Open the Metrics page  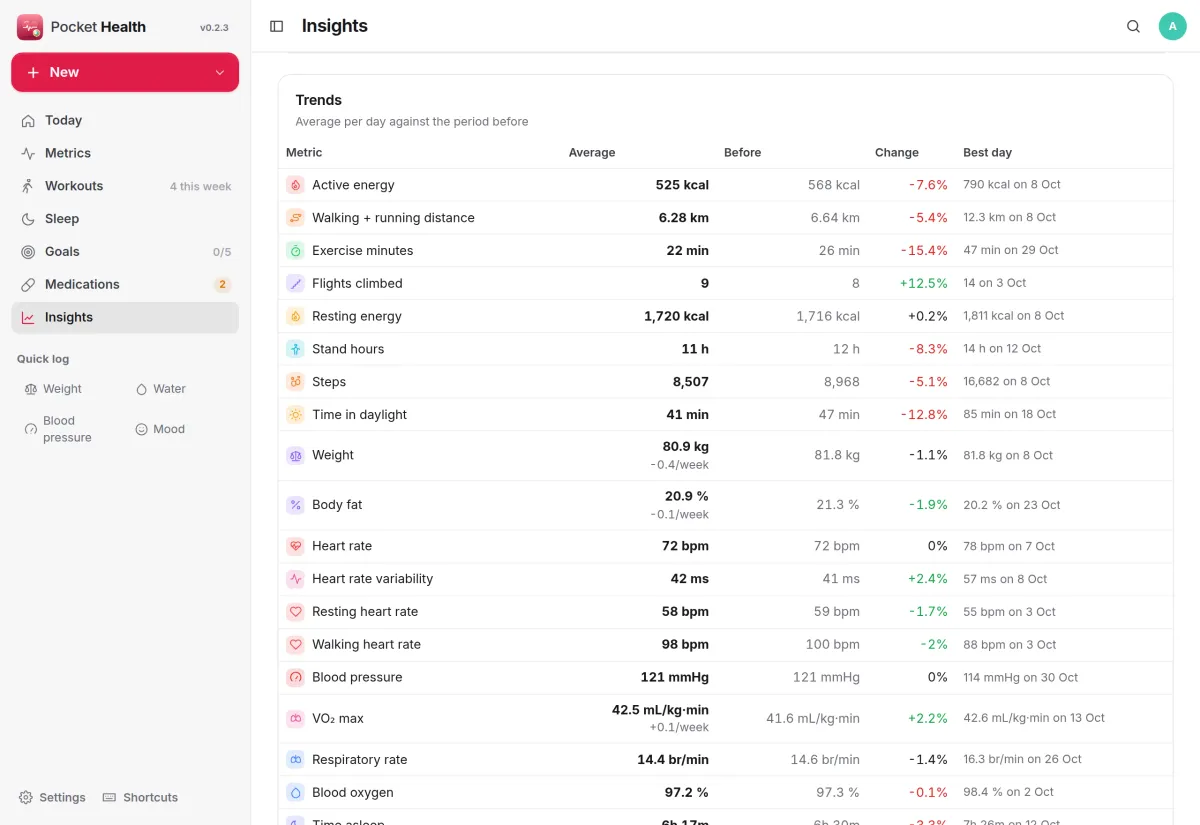(x=125, y=153)
